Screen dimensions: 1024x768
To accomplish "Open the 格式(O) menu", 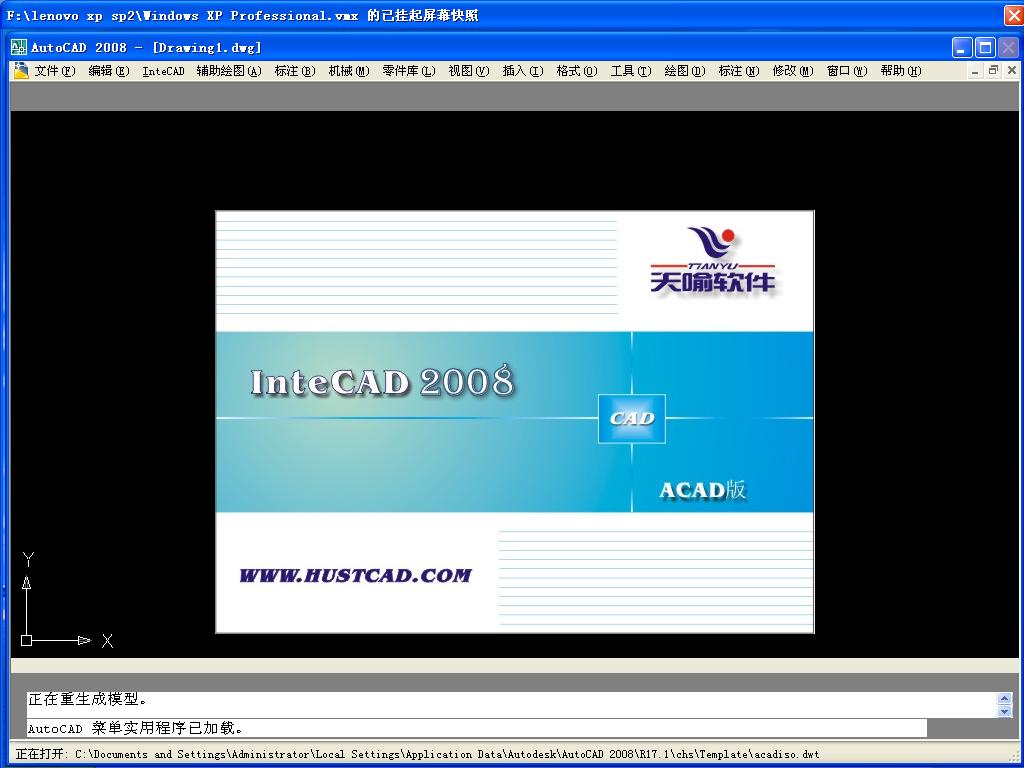I will click(577, 71).
